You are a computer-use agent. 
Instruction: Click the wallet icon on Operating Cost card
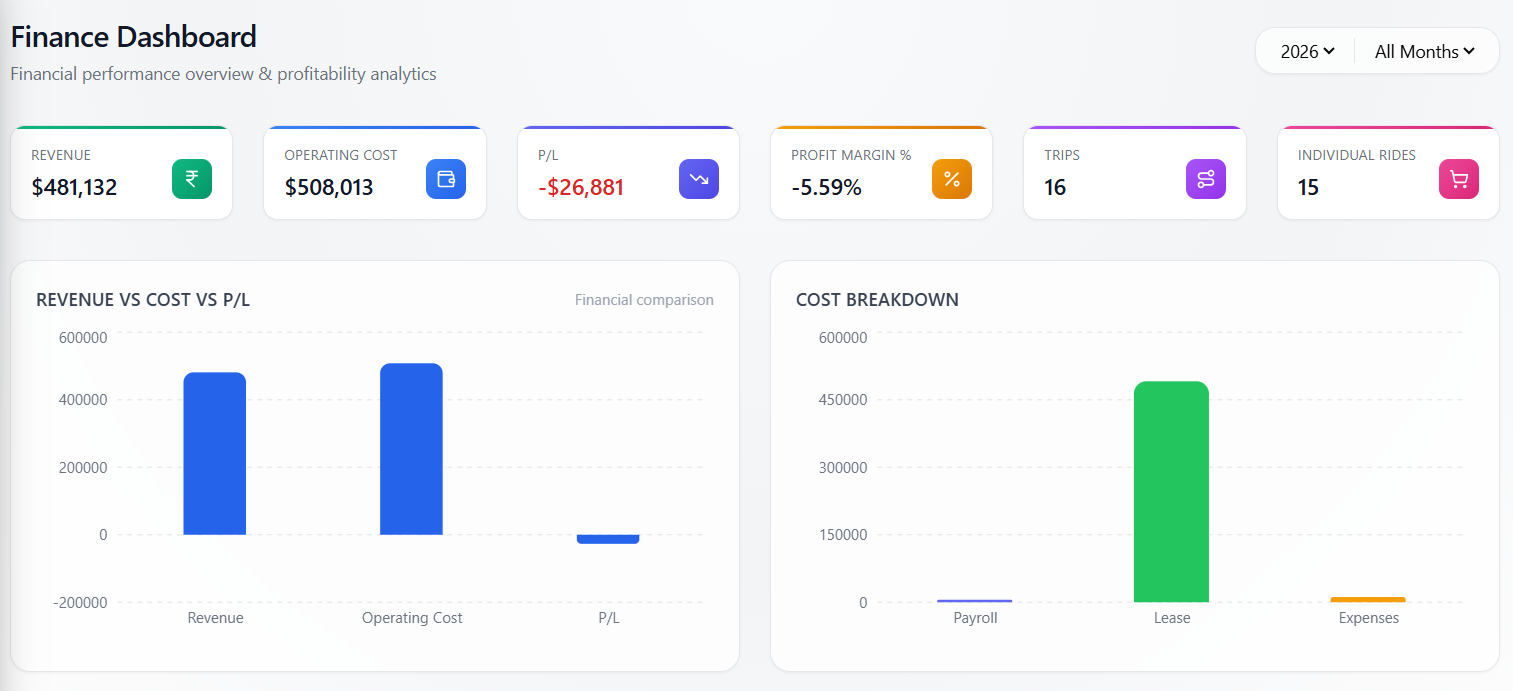tap(445, 179)
